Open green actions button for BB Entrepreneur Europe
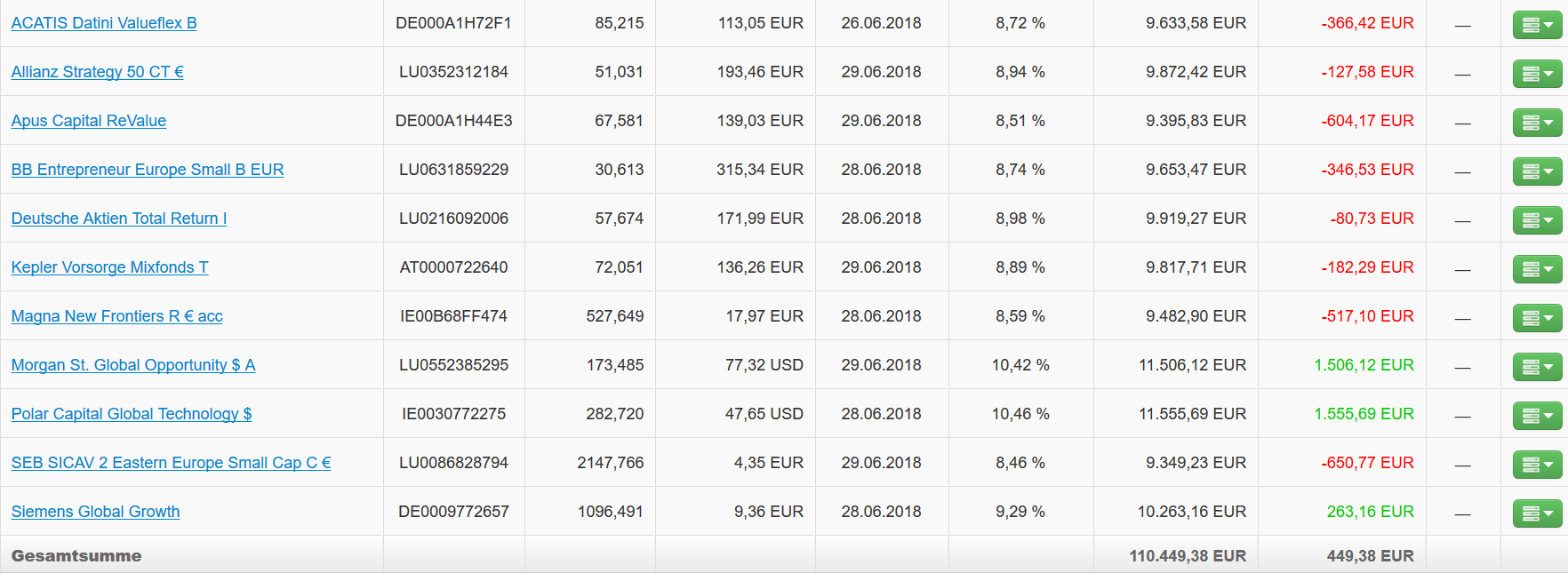The width and height of the screenshot is (1568, 573). [1537, 171]
